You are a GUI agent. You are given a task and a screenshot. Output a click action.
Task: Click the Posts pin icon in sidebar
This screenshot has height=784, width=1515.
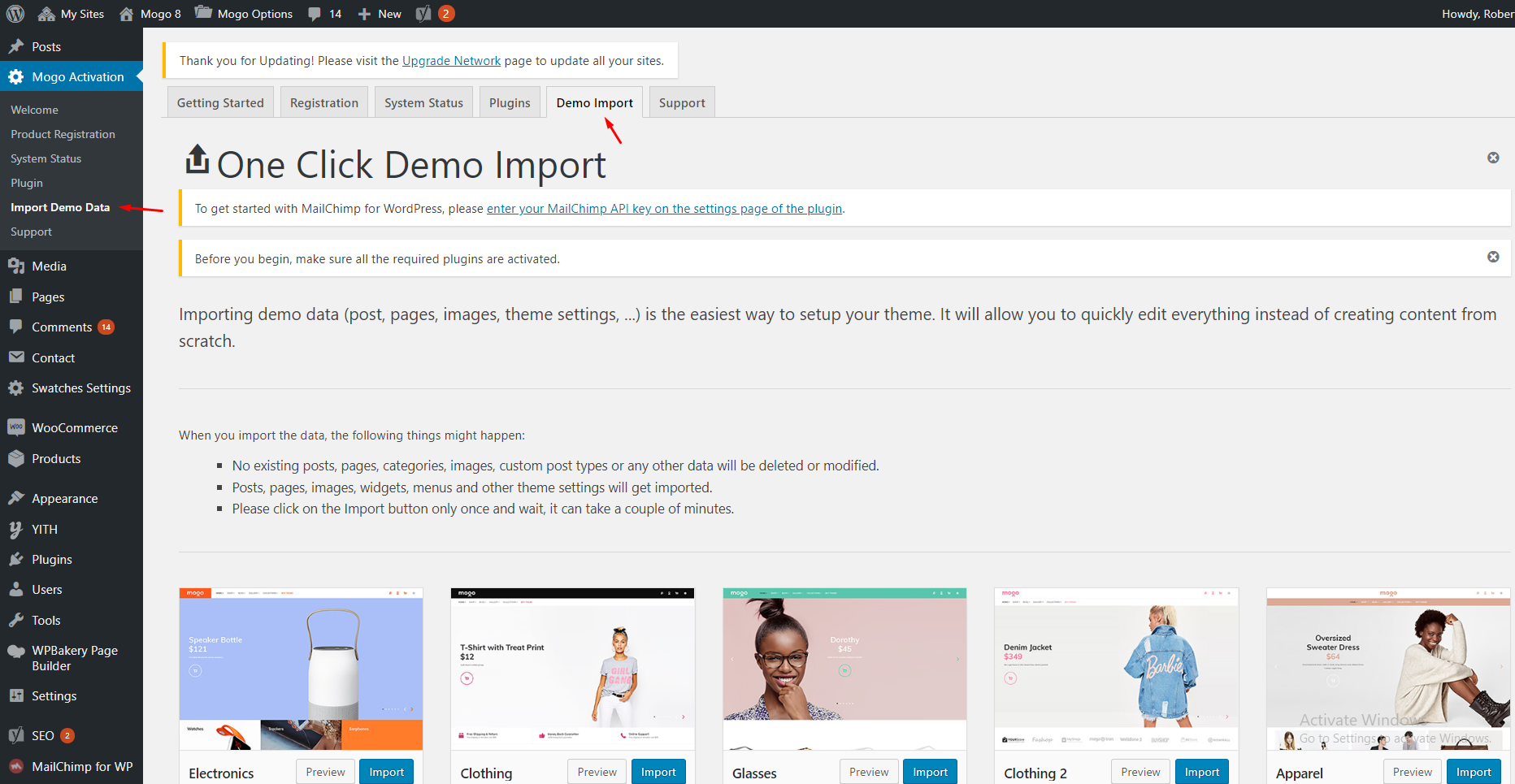point(16,46)
